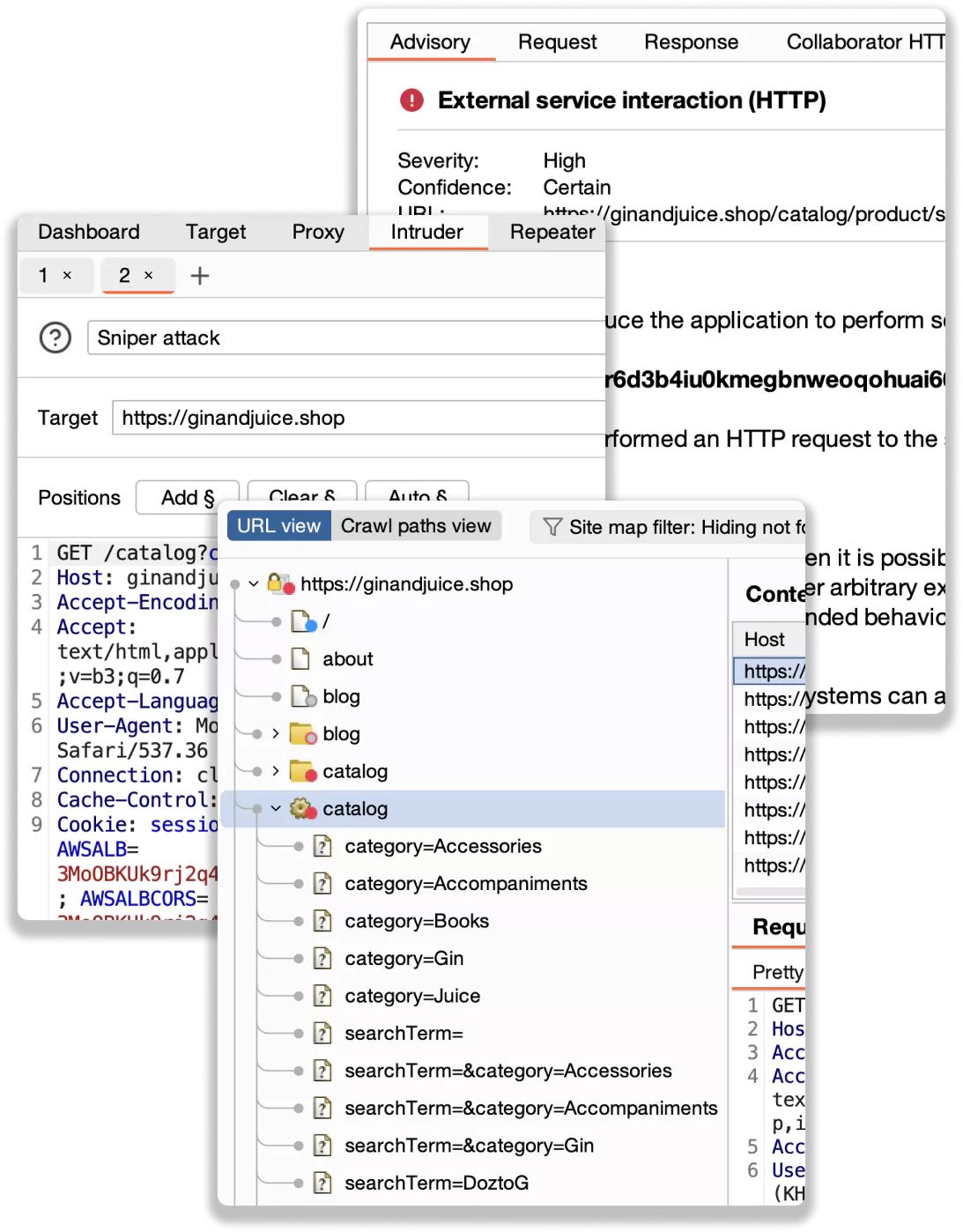Image resolution: width=963 pixels, height=1232 pixels.
Task: Click the searchTerm=&category=Accessories request icon
Action: [323, 1072]
